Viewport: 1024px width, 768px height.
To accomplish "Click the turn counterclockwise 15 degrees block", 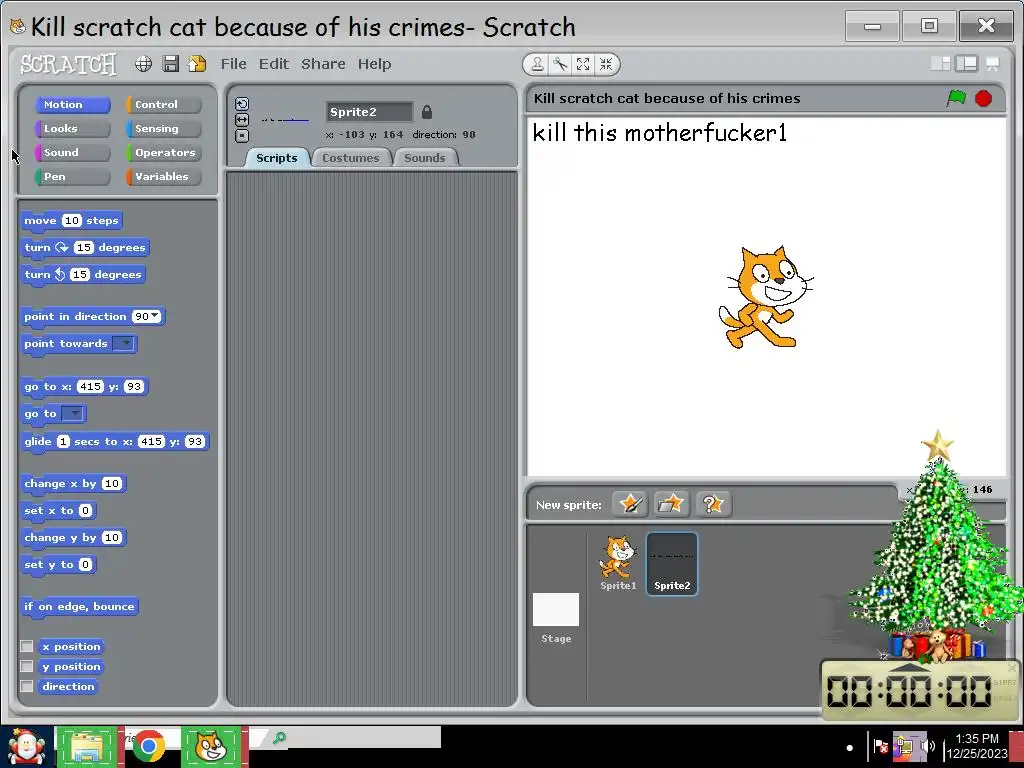I will [x=83, y=274].
